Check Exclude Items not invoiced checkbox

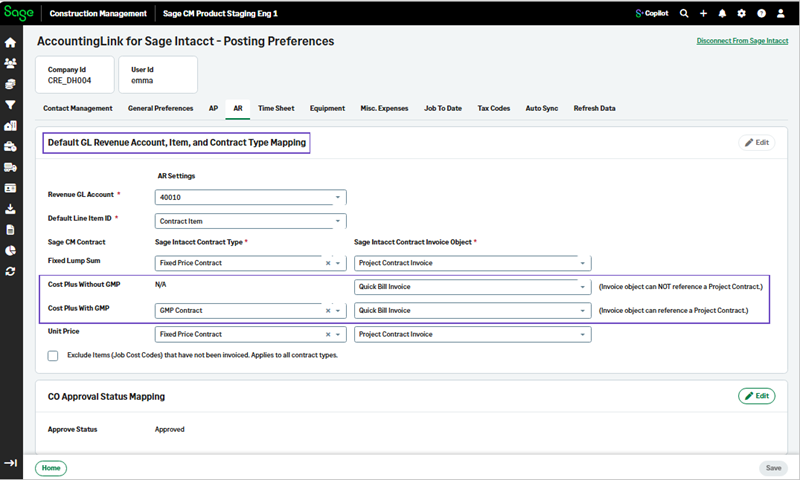[53, 356]
